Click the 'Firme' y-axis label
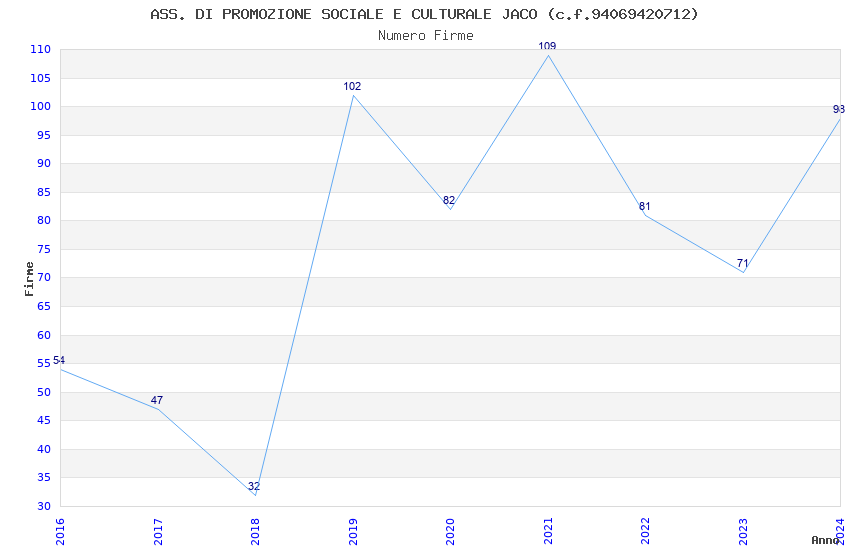This screenshot has height=550, width=850. (x=29, y=279)
